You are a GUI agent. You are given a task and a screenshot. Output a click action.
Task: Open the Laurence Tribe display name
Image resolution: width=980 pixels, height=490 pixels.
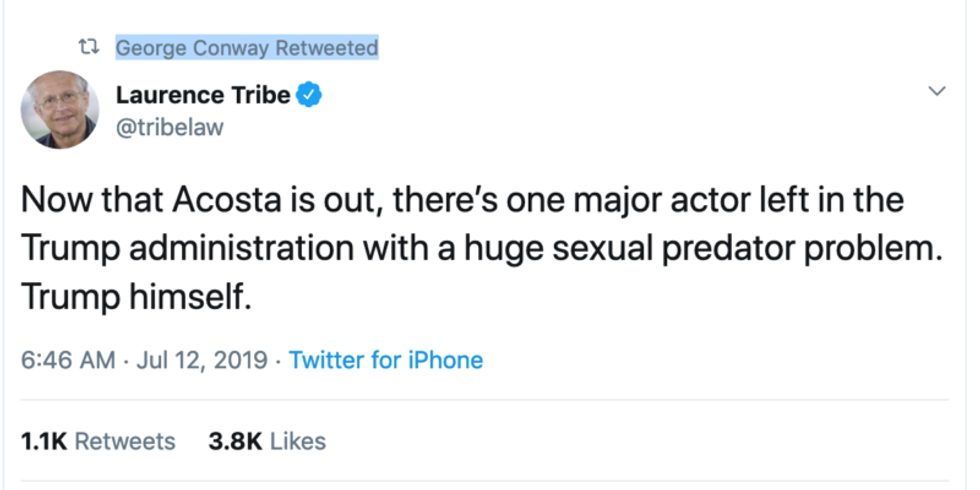(203, 95)
